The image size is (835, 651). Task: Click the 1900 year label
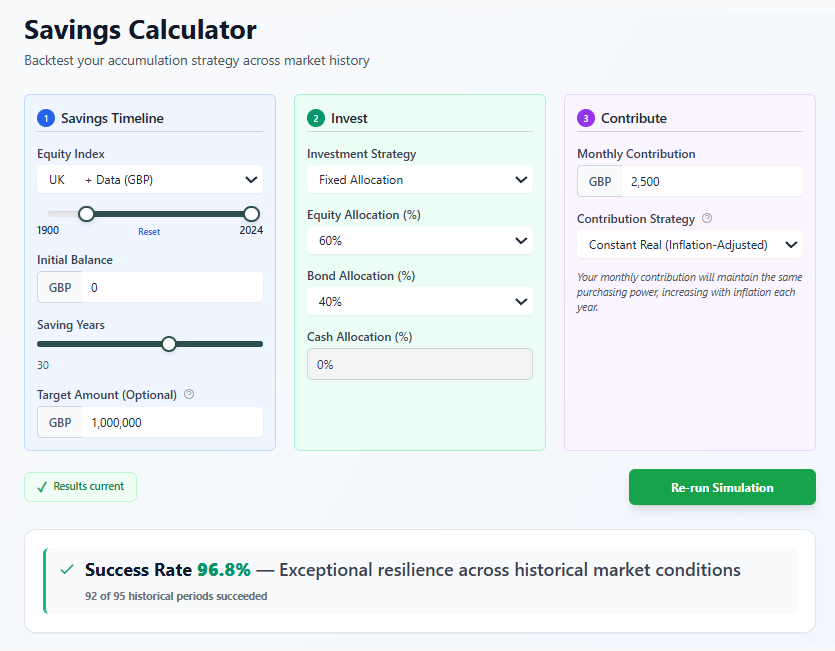click(48, 230)
